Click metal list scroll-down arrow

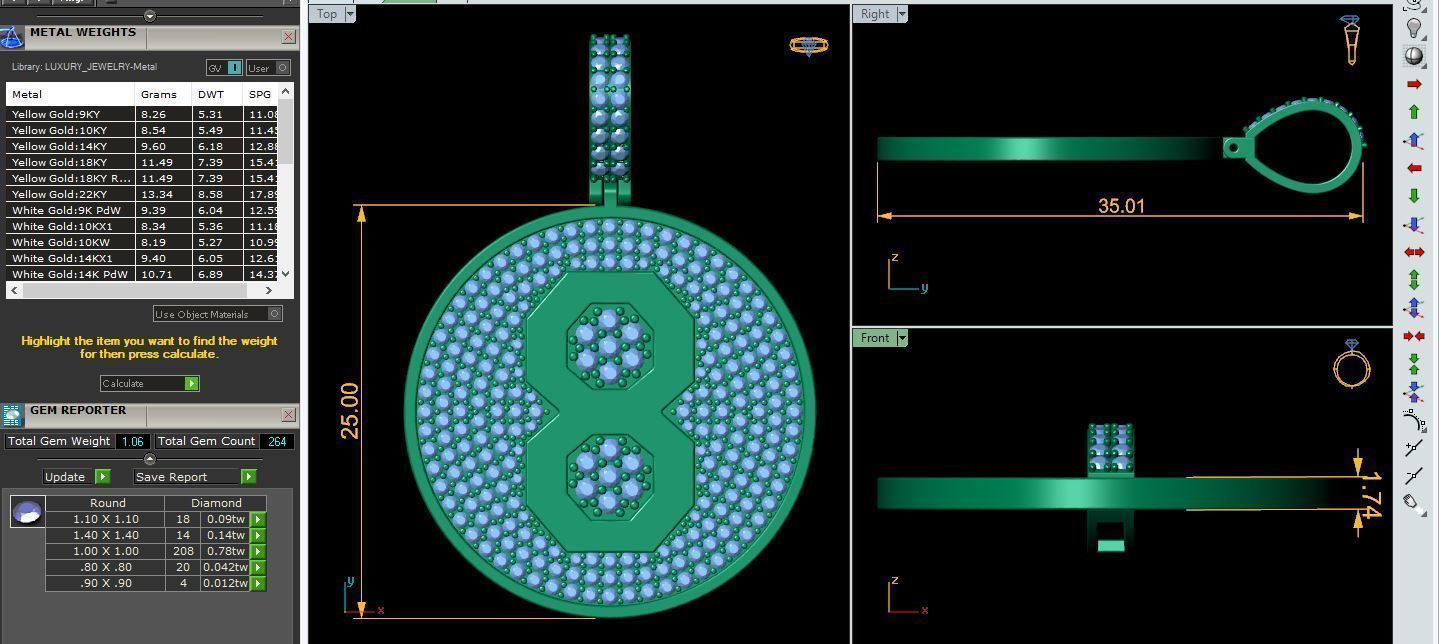click(286, 273)
